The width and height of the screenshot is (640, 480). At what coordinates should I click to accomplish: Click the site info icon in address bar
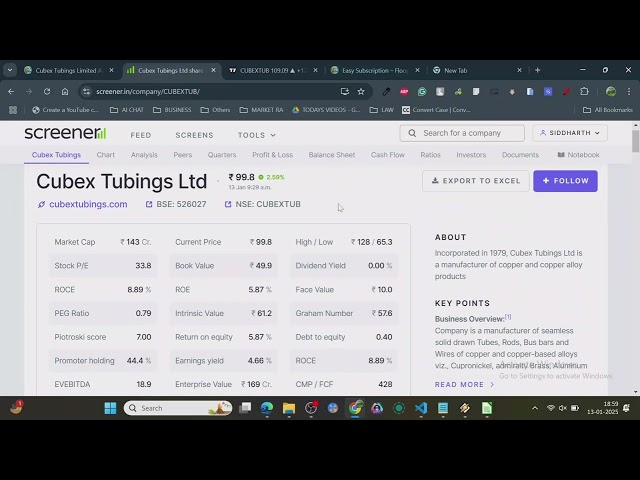[87, 91]
